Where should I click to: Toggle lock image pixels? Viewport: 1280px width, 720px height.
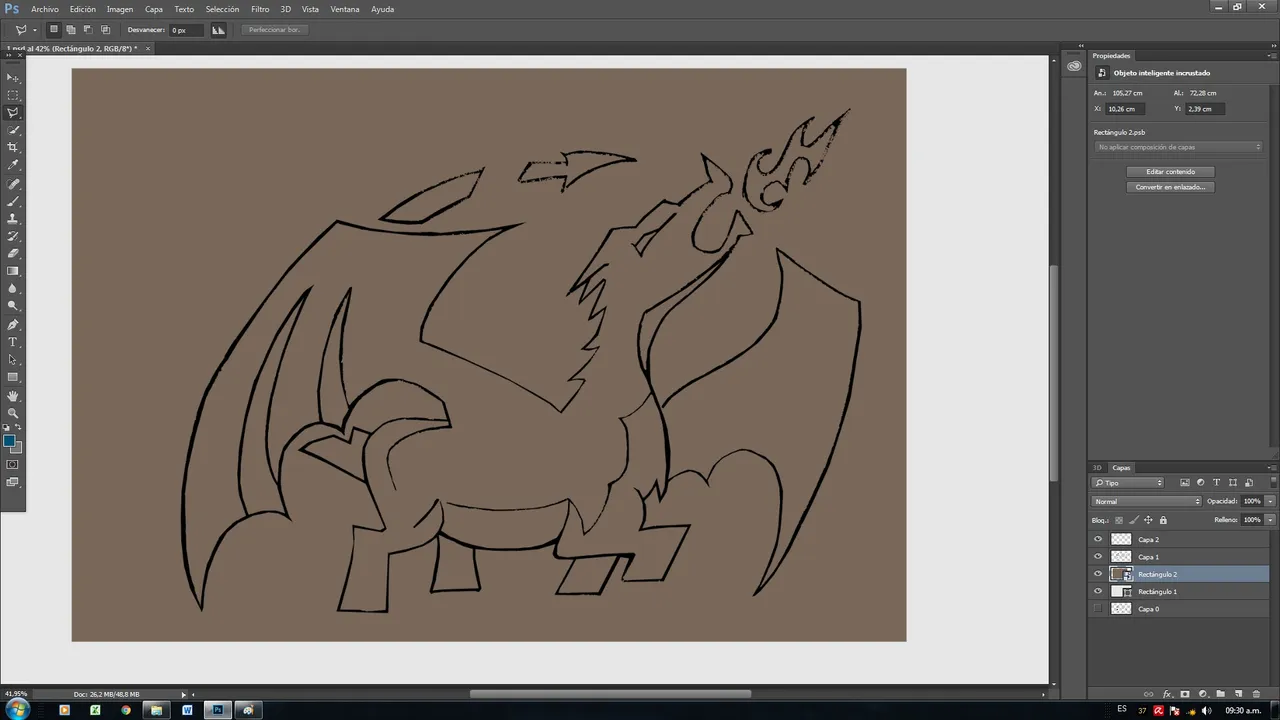(x=1134, y=520)
